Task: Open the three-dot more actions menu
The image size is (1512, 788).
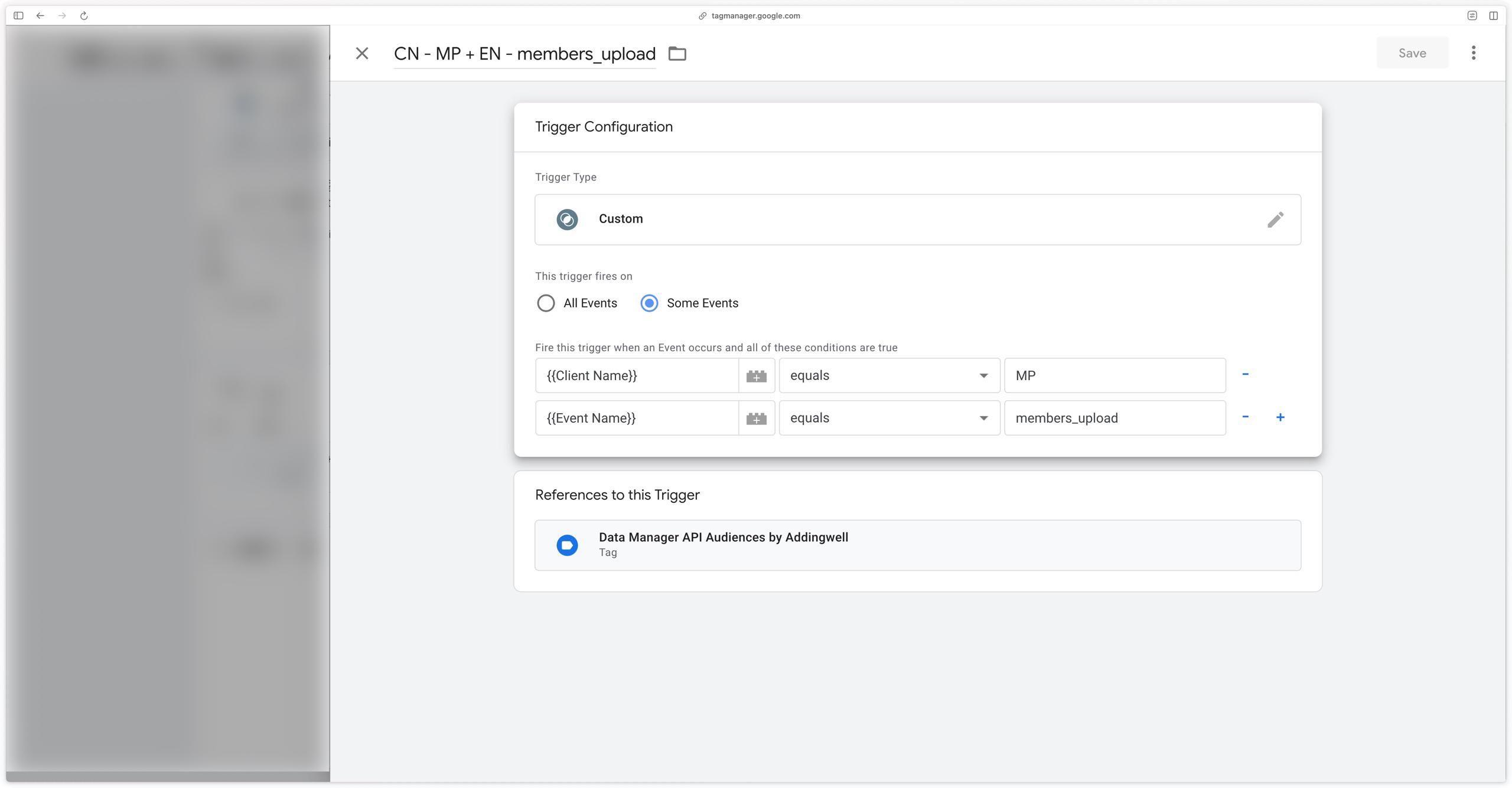Action: pyautogui.click(x=1474, y=53)
